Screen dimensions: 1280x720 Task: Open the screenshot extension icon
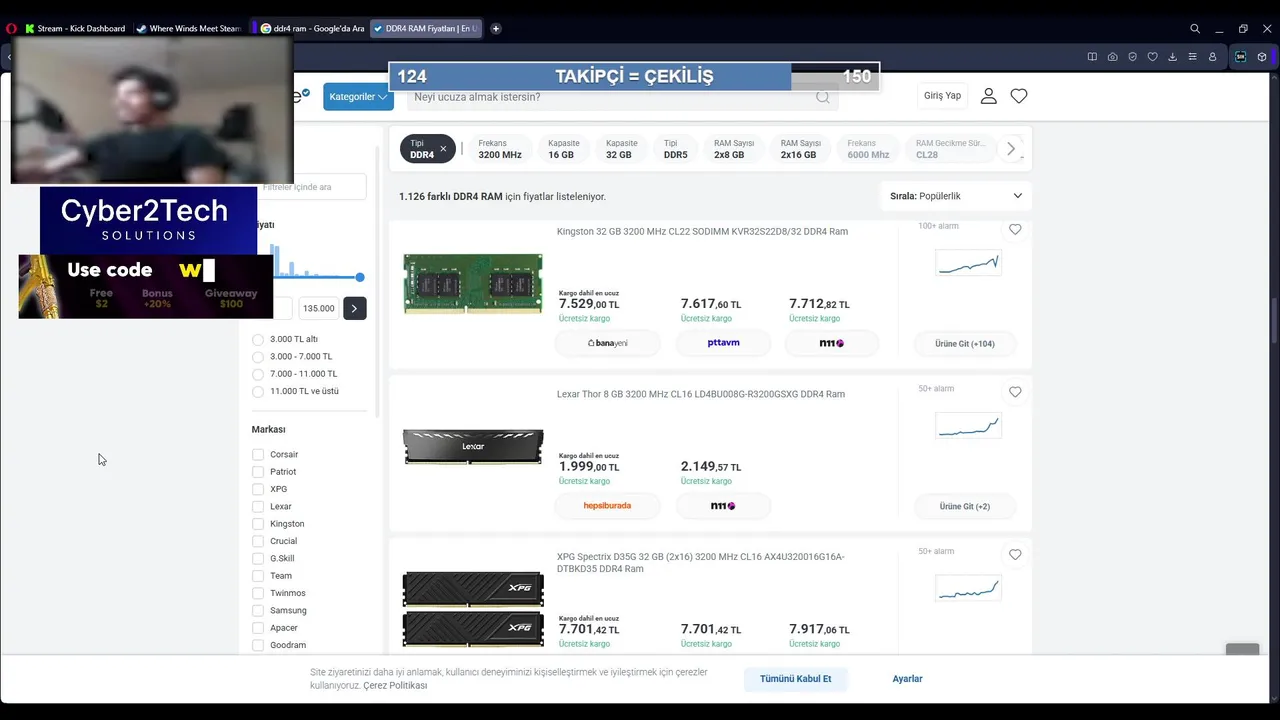pos(1241,57)
